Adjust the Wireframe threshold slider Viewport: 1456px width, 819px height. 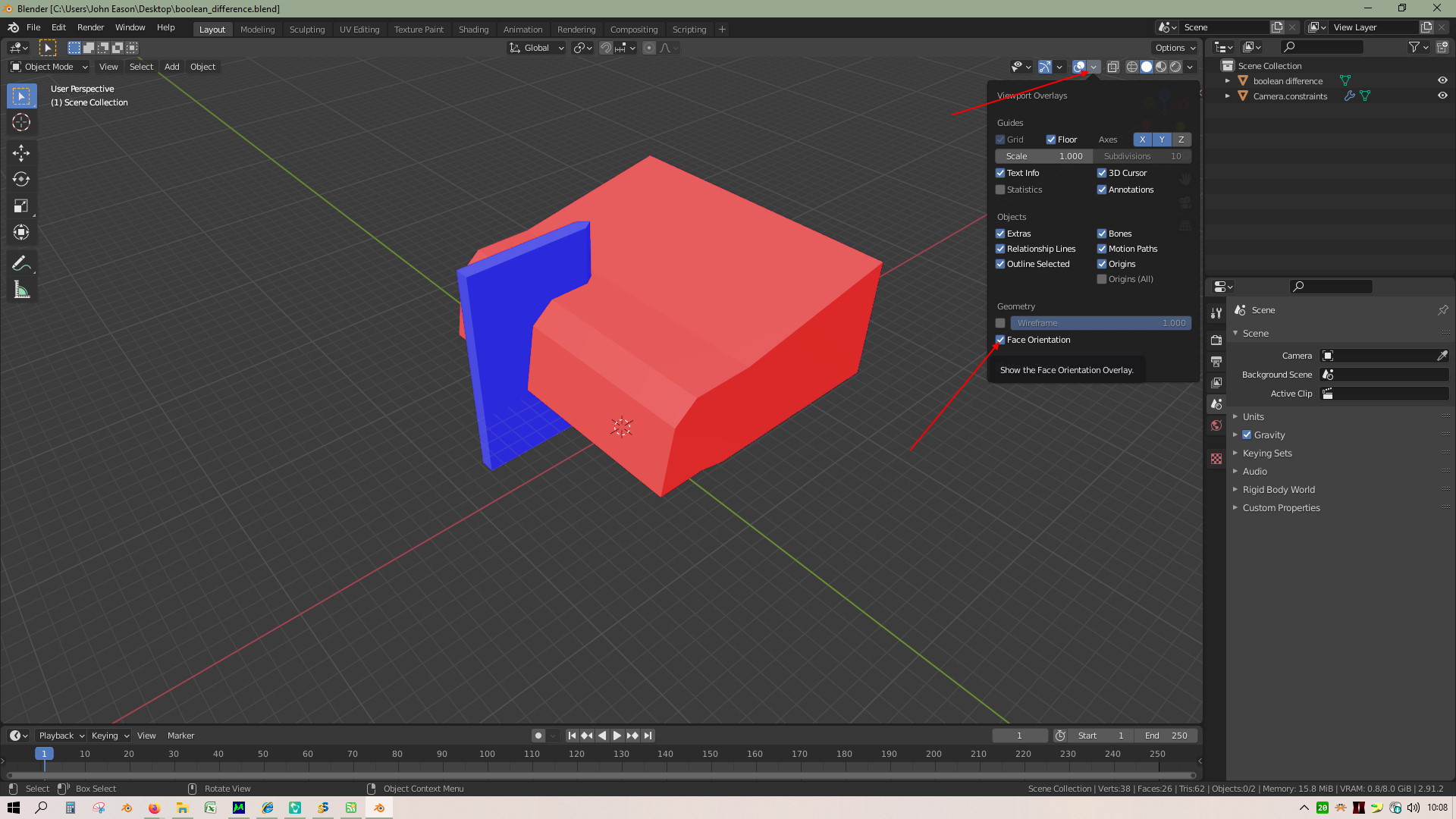[x=1100, y=323]
